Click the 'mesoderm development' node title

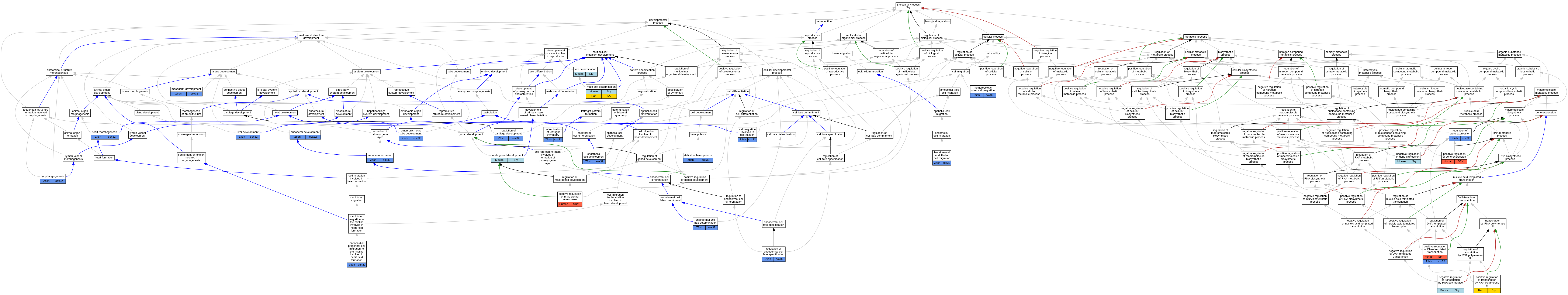186,89
